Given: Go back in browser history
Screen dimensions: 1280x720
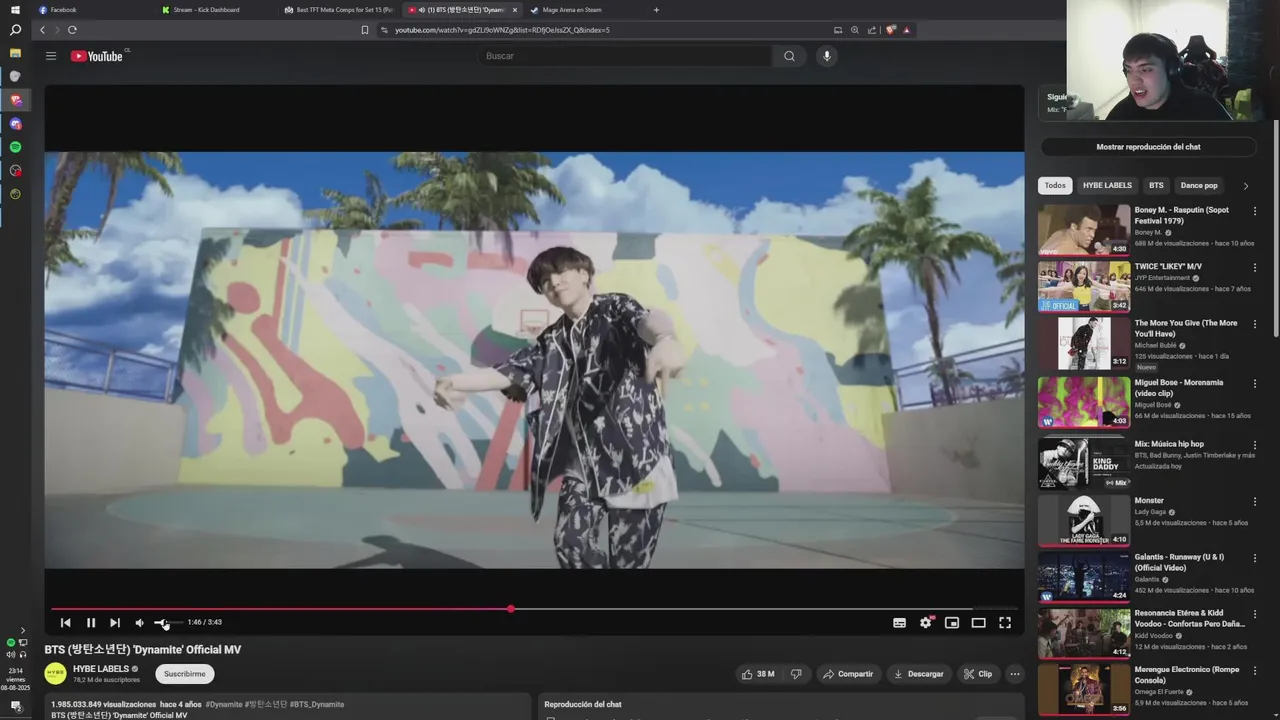Looking at the screenshot, I should click(x=42, y=30).
